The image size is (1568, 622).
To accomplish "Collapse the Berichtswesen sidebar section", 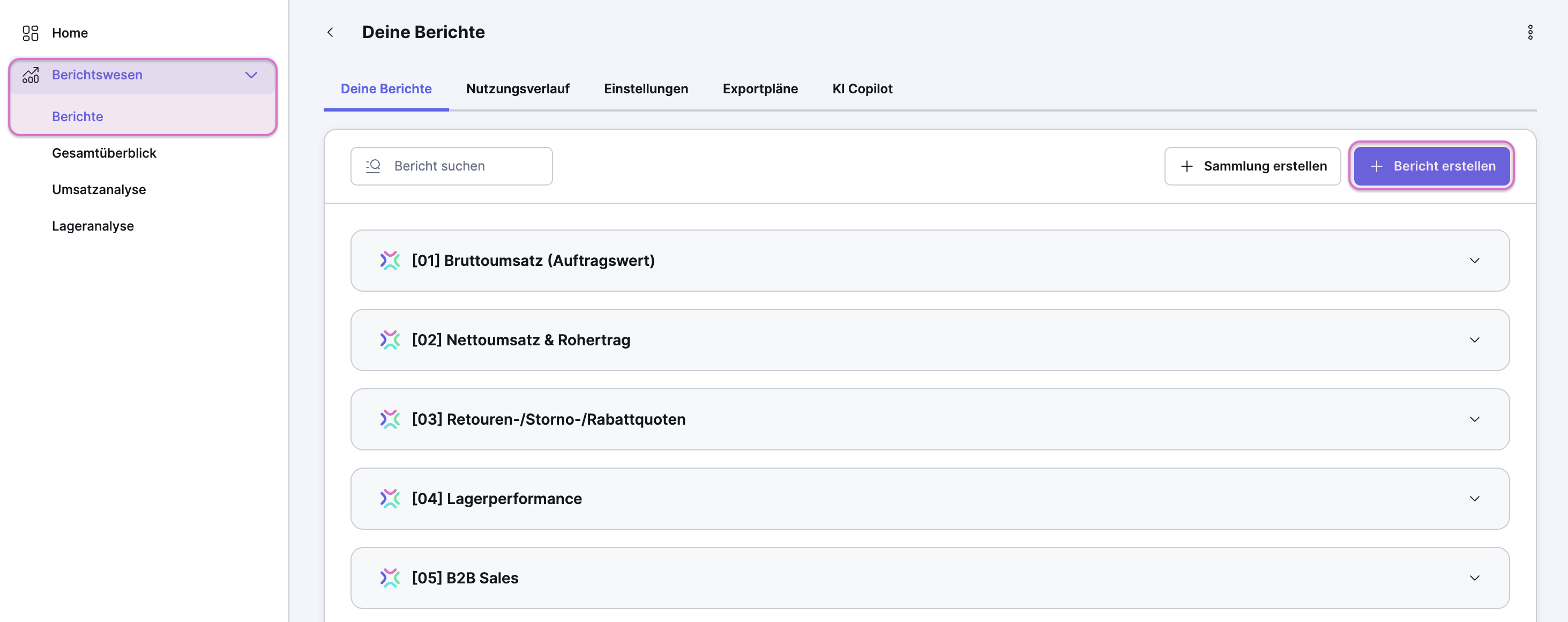I will point(251,75).
